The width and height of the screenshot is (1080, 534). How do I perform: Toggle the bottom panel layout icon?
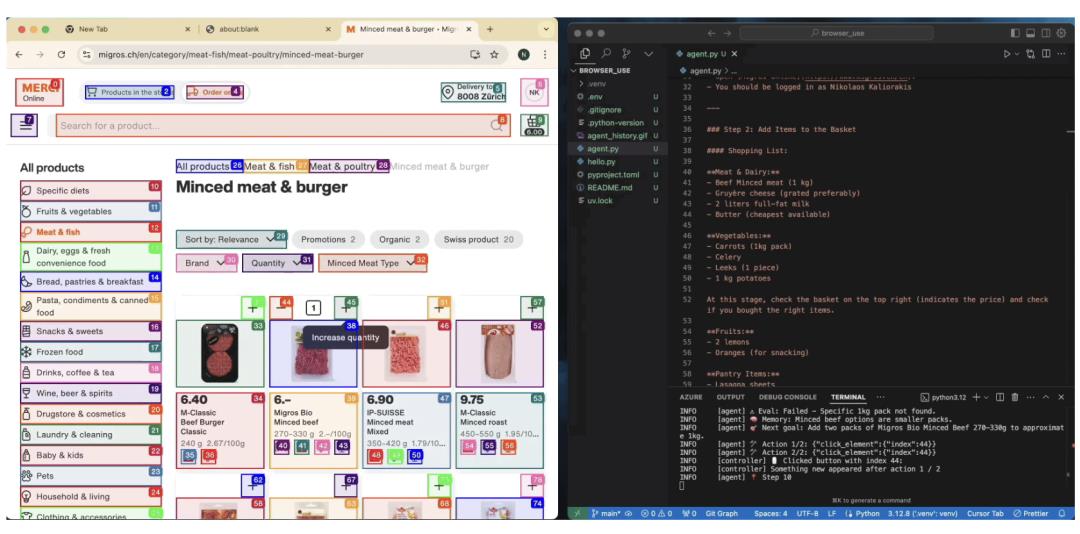(1030, 33)
